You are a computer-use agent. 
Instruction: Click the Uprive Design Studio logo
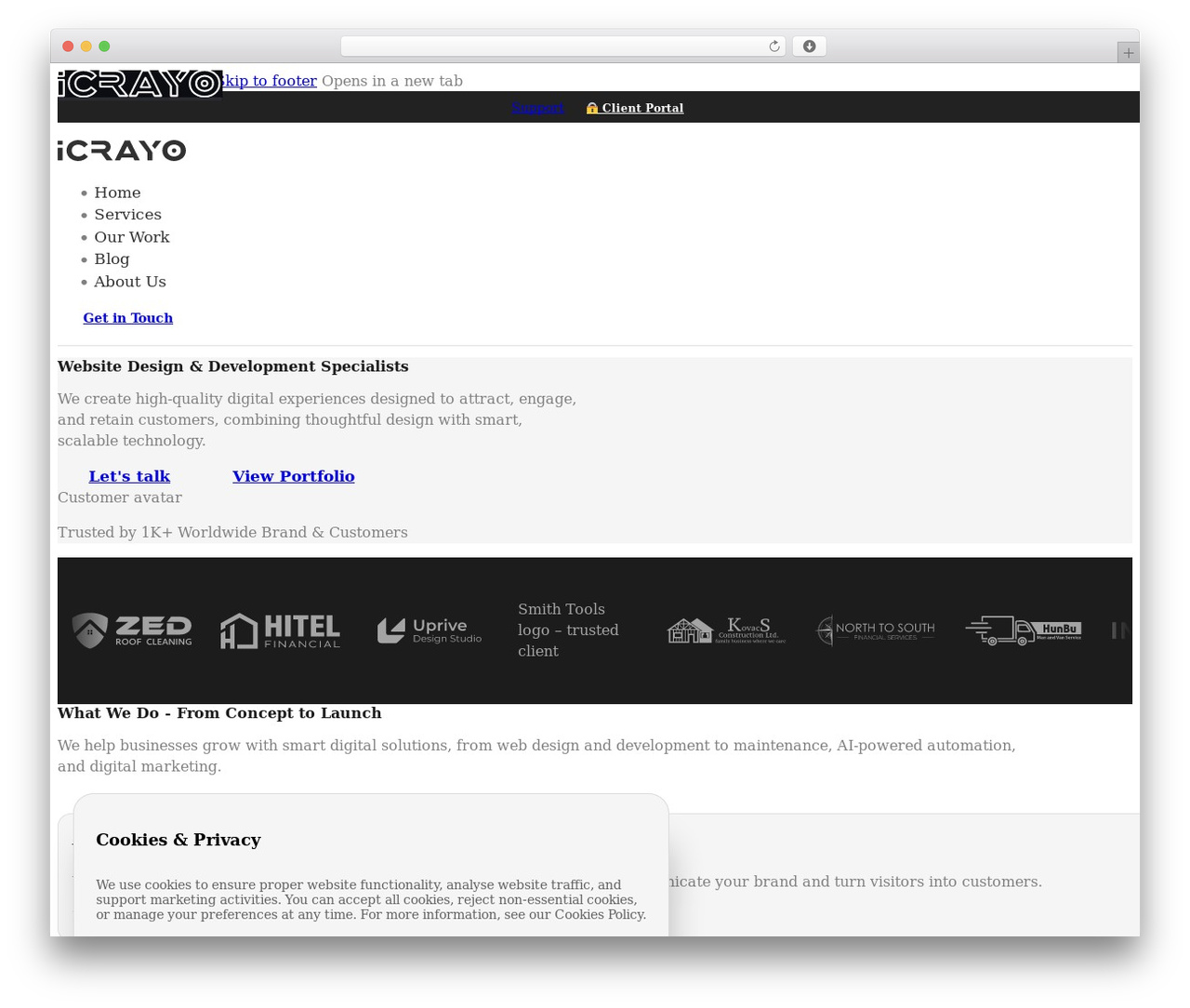coord(430,630)
